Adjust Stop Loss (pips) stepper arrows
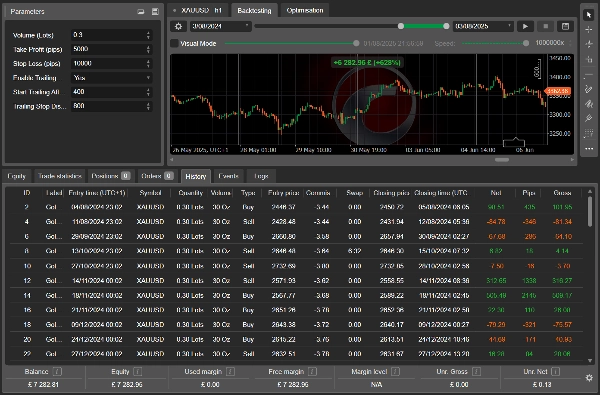The width and height of the screenshot is (600, 395). pyautogui.click(x=148, y=64)
